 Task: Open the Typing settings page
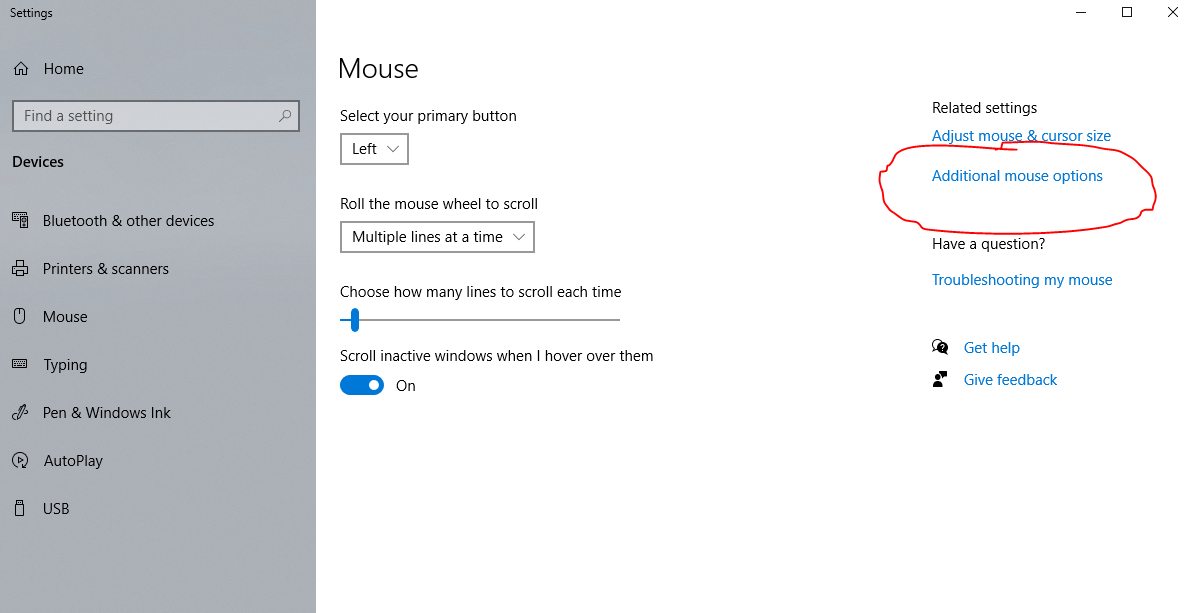tap(65, 365)
